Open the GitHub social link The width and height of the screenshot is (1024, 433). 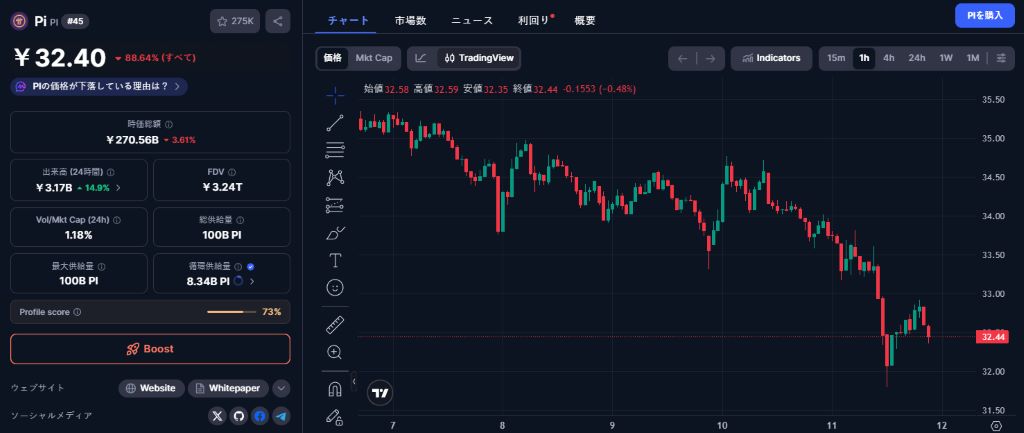[x=238, y=415]
